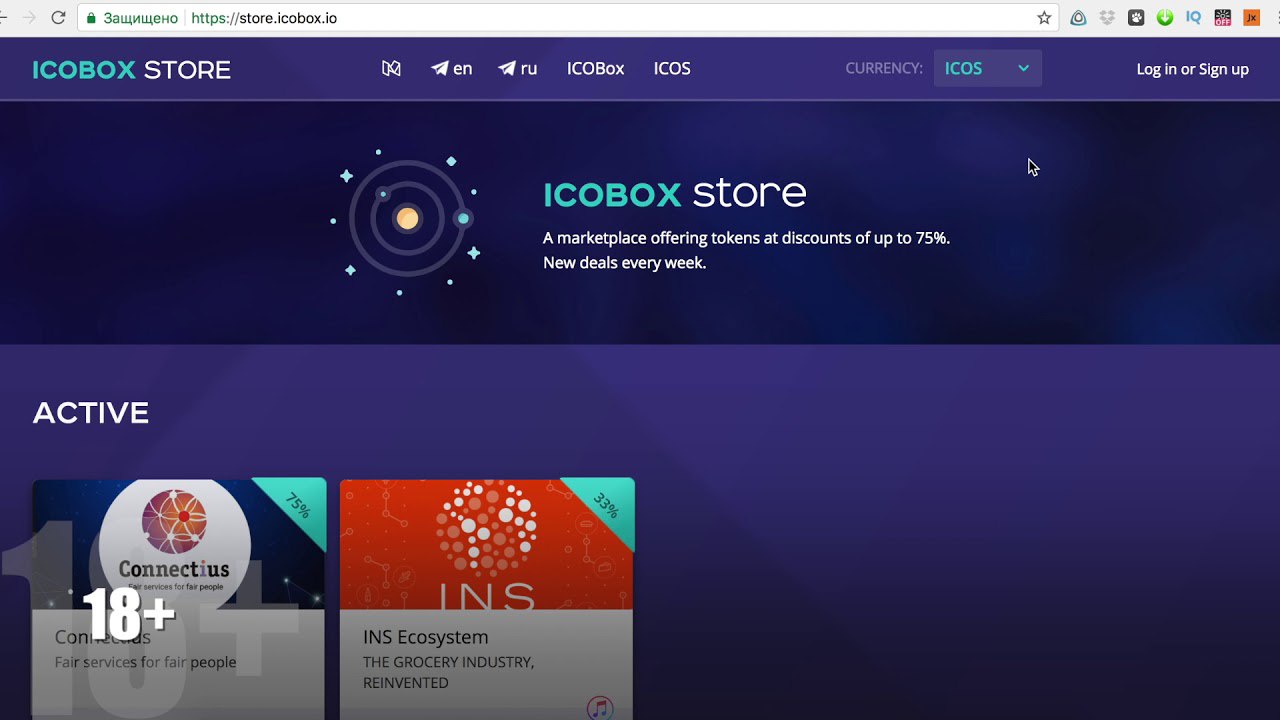Click the INS Ecosystem title text

point(426,637)
